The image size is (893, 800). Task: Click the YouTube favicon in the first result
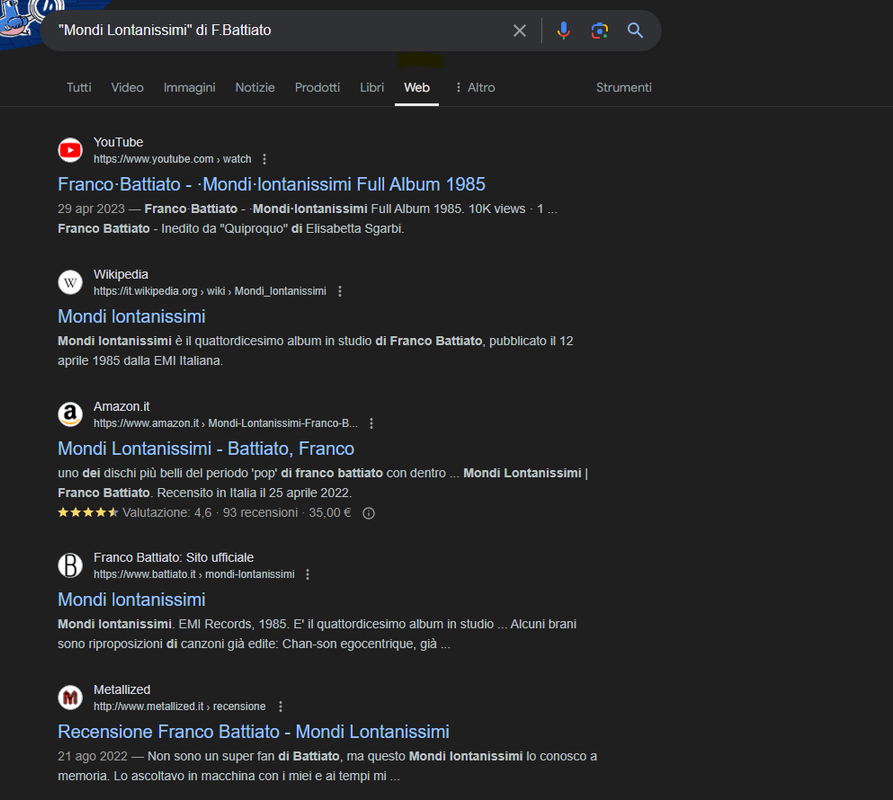70,150
